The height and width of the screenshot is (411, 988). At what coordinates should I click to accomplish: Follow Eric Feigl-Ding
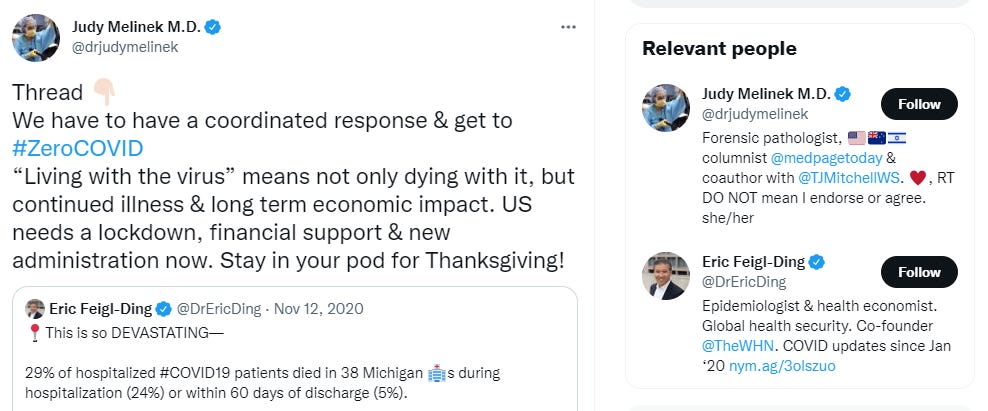[919, 272]
